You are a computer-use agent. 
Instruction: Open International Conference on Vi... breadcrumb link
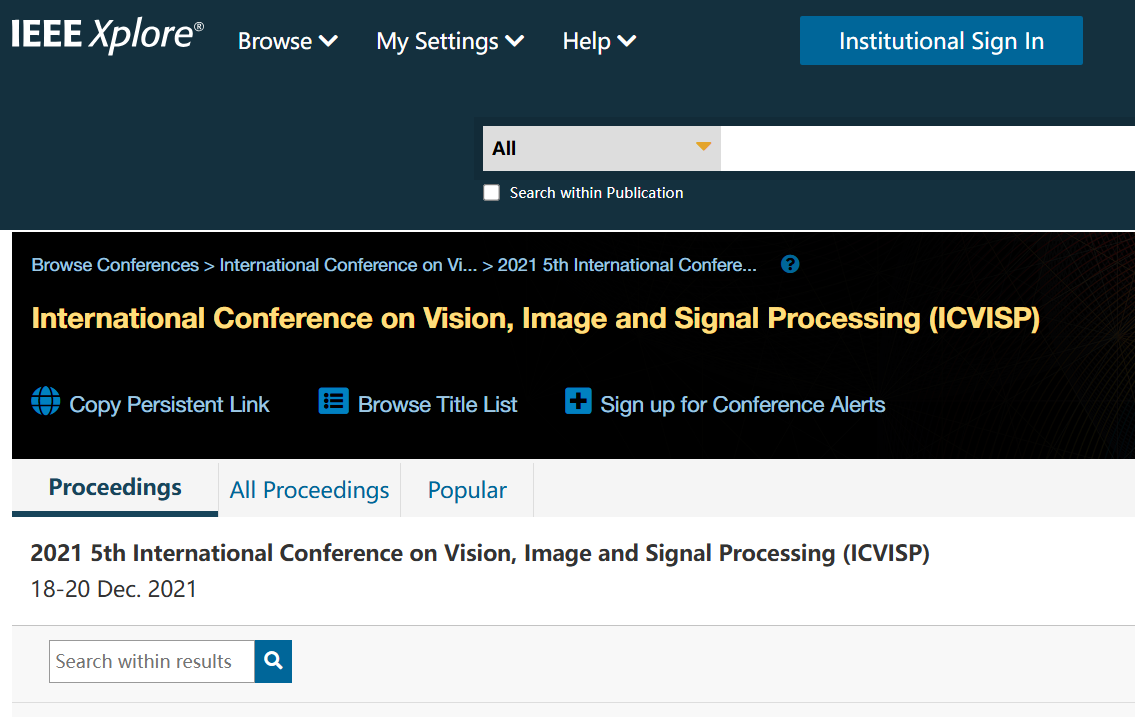(348, 265)
